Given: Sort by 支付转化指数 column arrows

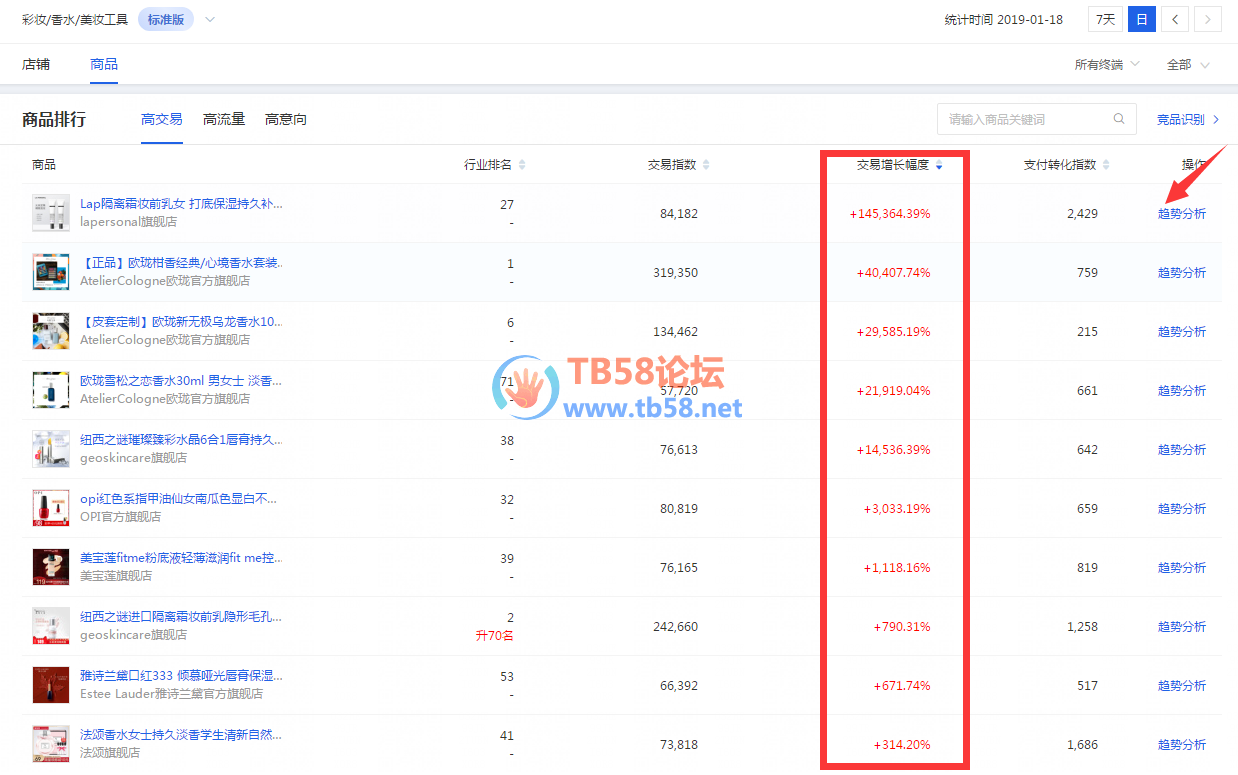Looking at the screenshot, I should 1106,165.
